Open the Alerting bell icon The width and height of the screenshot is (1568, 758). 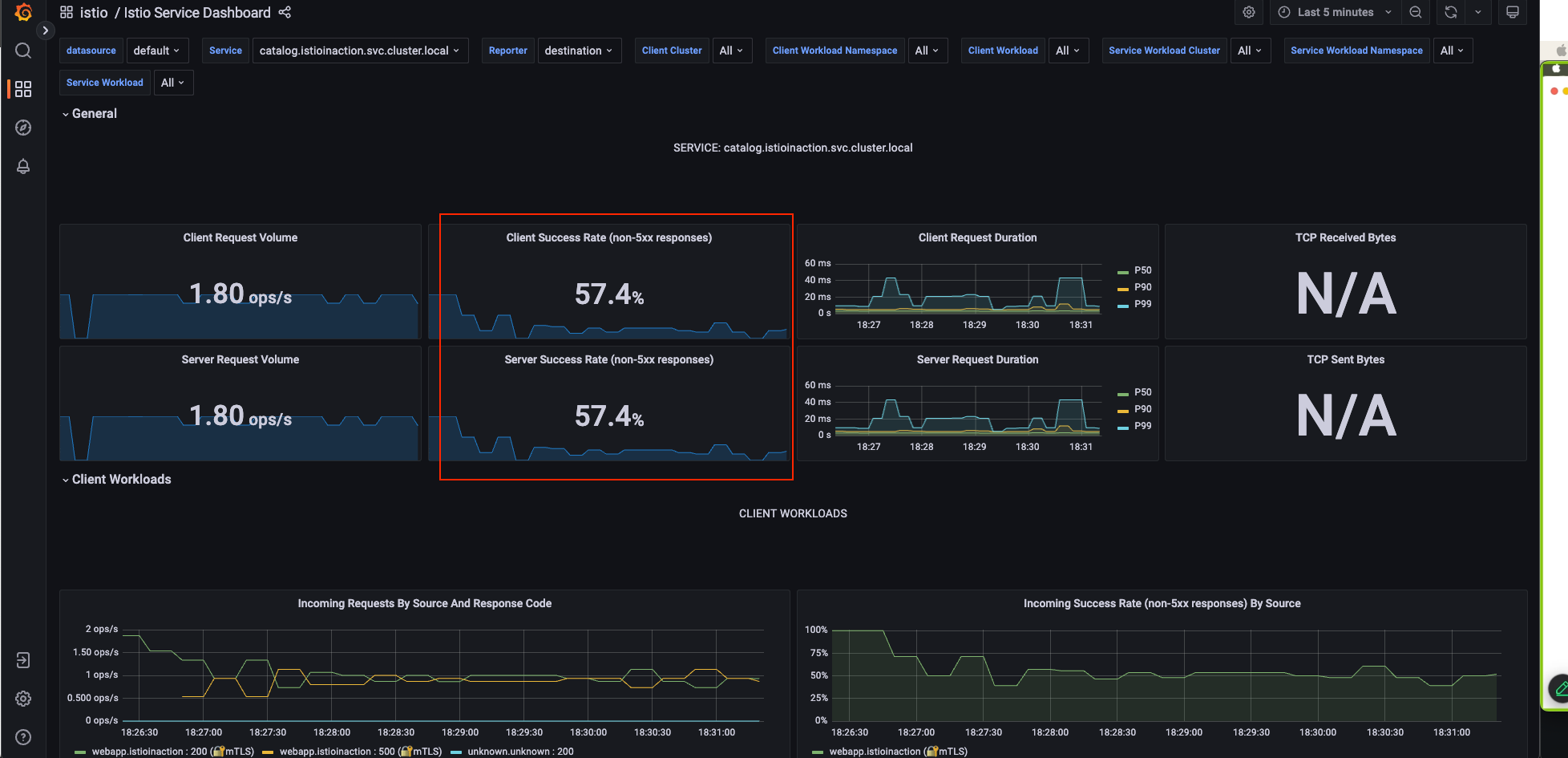(x=23, y=166)
